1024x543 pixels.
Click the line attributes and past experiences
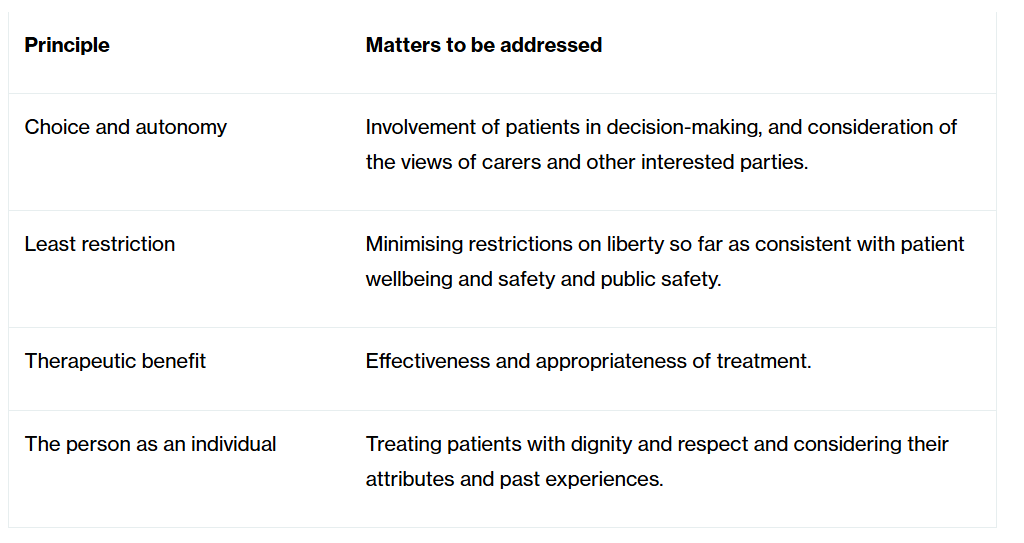pyautogui.click(x=514, y=479)
